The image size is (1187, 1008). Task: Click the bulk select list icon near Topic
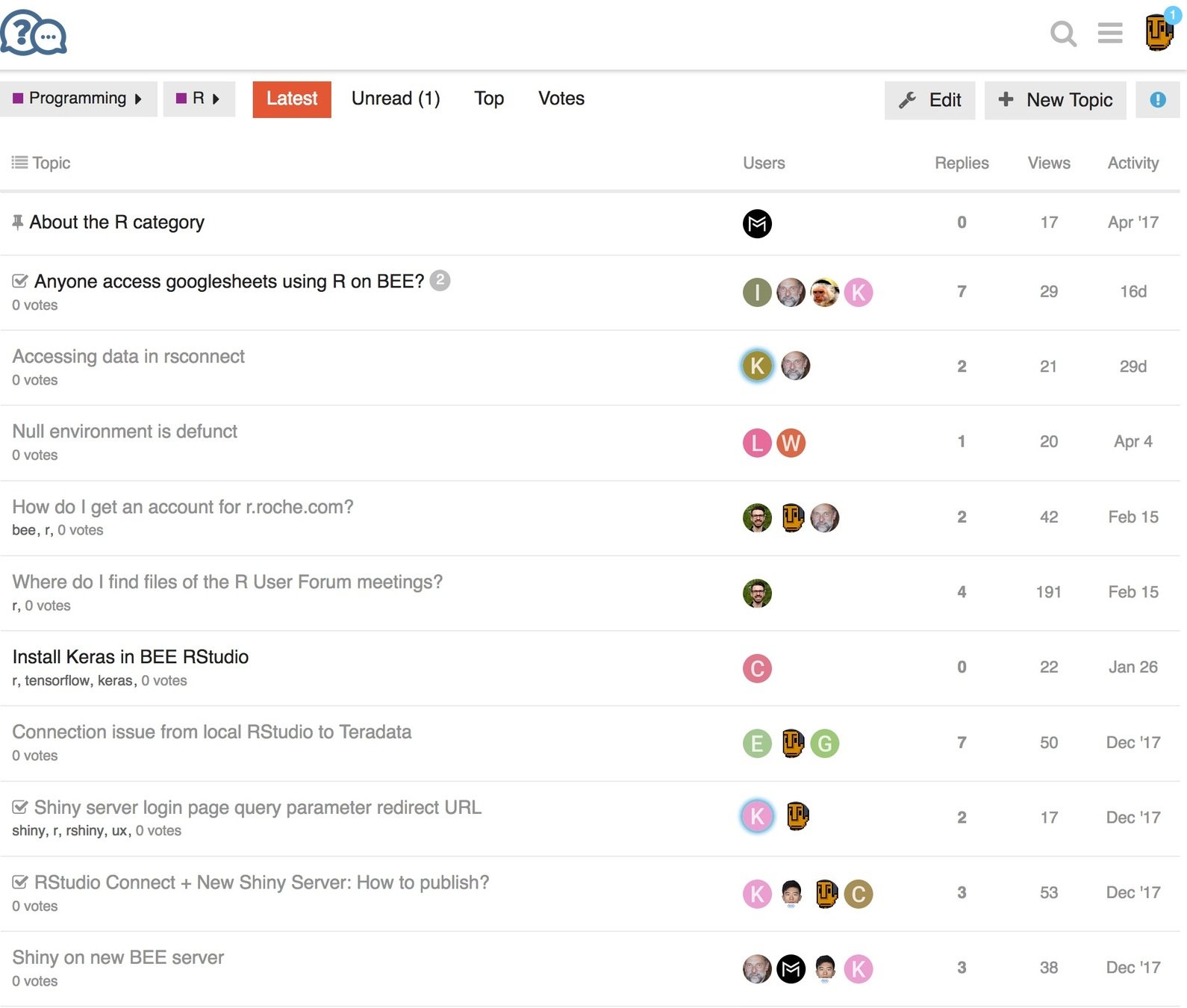click(19, 163)
